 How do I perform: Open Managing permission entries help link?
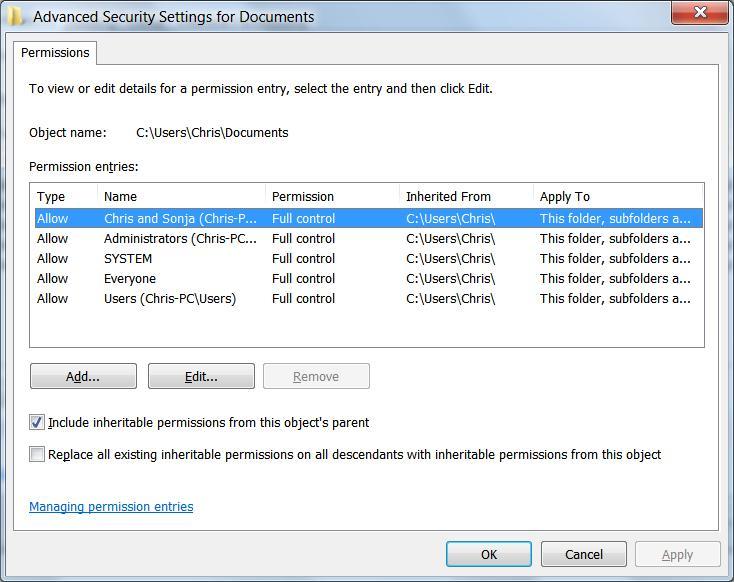point(111,507)
